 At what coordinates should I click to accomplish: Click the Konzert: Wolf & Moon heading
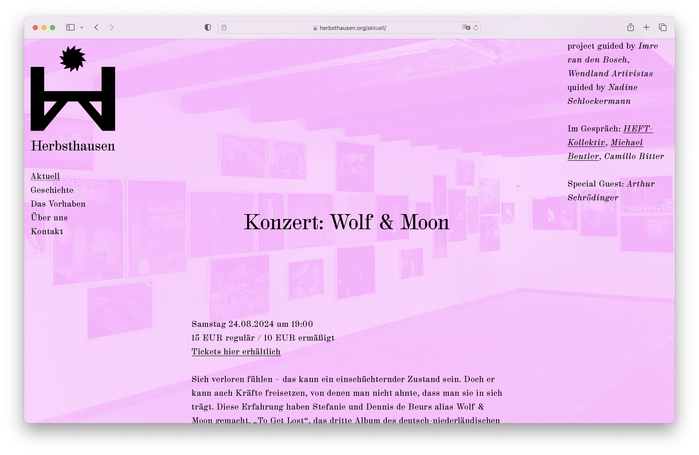click(x=346, y=222)
